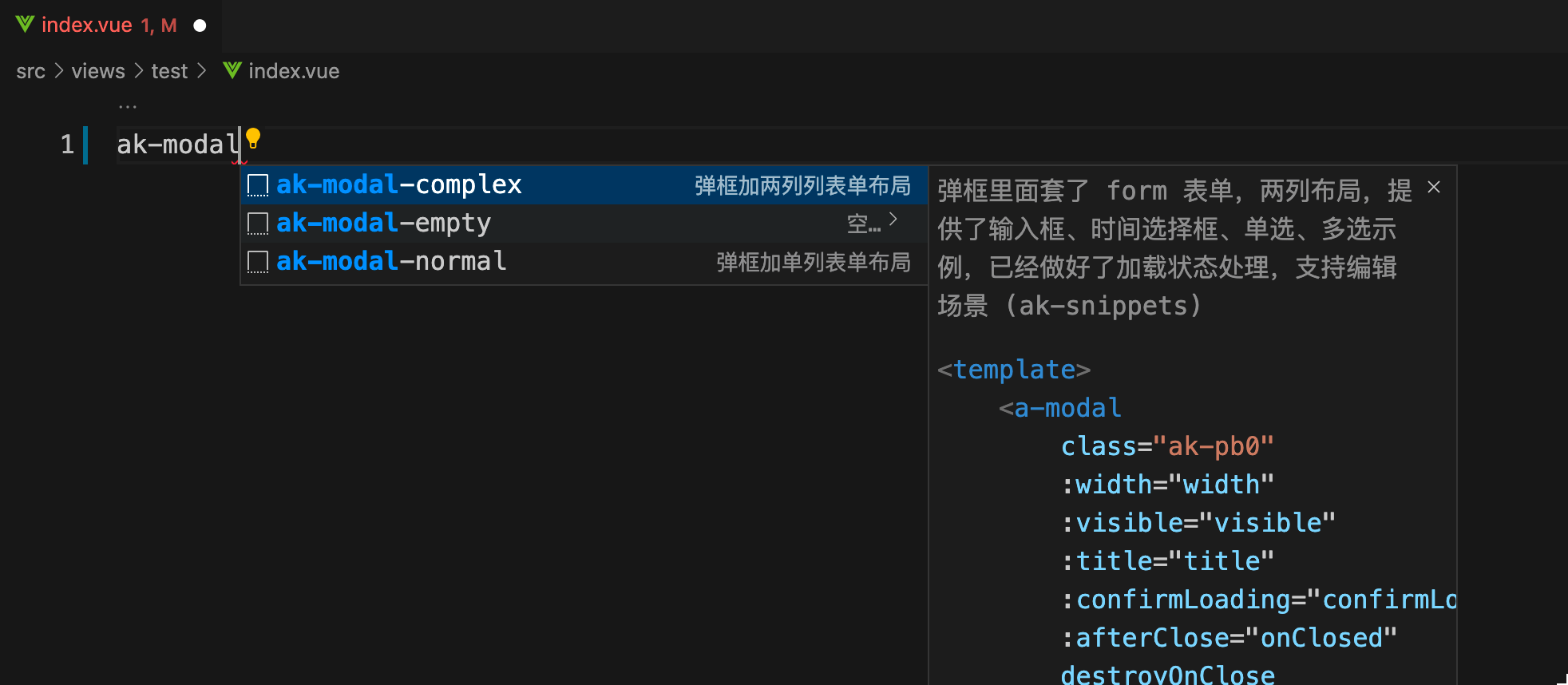Click the ellipsis below the breadcrumb
The image size is (1568, 685).
pos(128,105)
